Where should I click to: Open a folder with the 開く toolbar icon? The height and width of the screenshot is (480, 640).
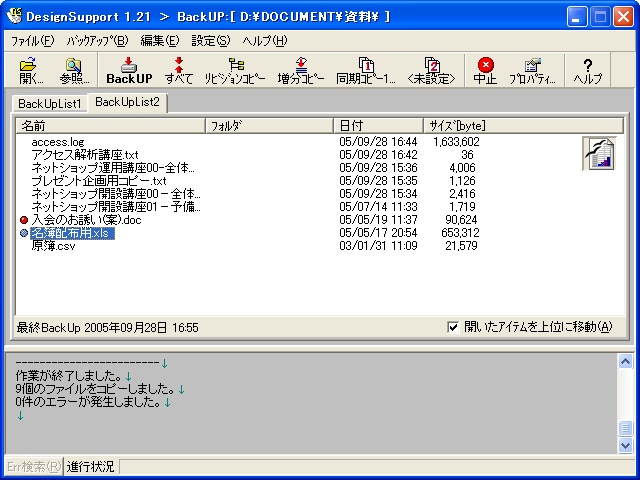[x=30, y=70]
